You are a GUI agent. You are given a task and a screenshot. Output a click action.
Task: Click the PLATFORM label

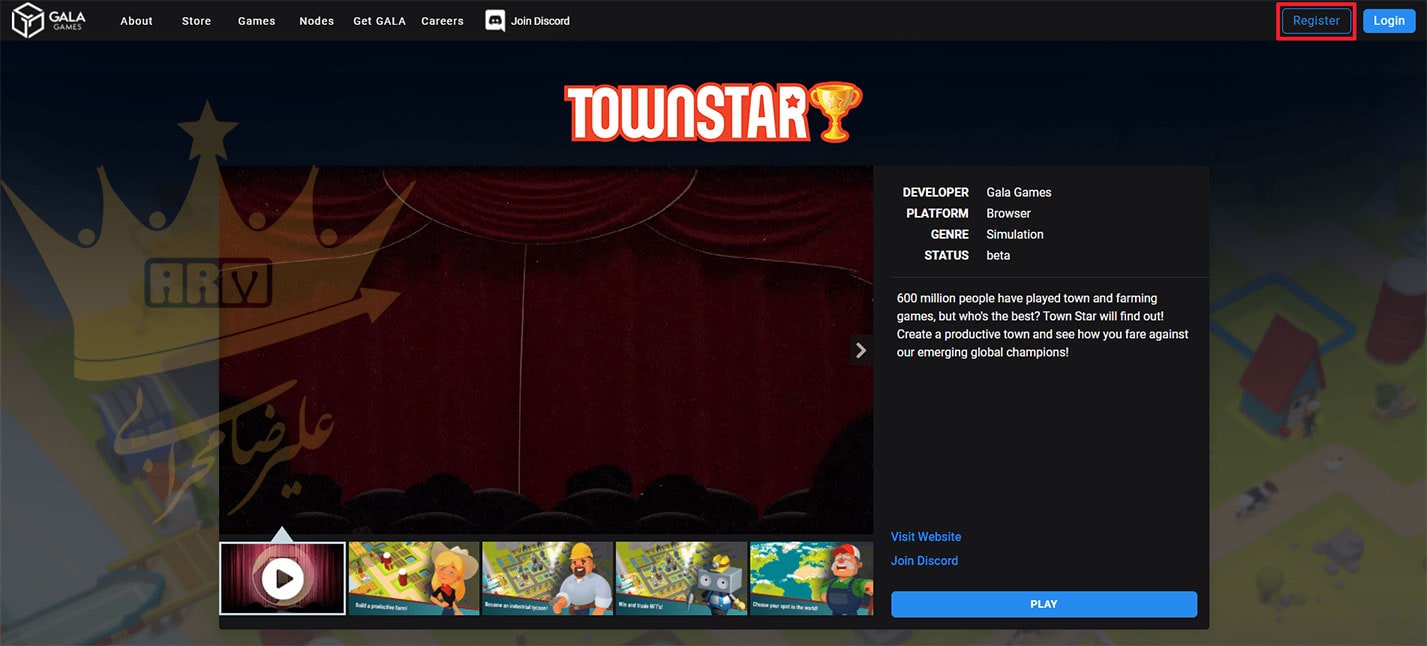pyautogui.click(x=937, y=213)
